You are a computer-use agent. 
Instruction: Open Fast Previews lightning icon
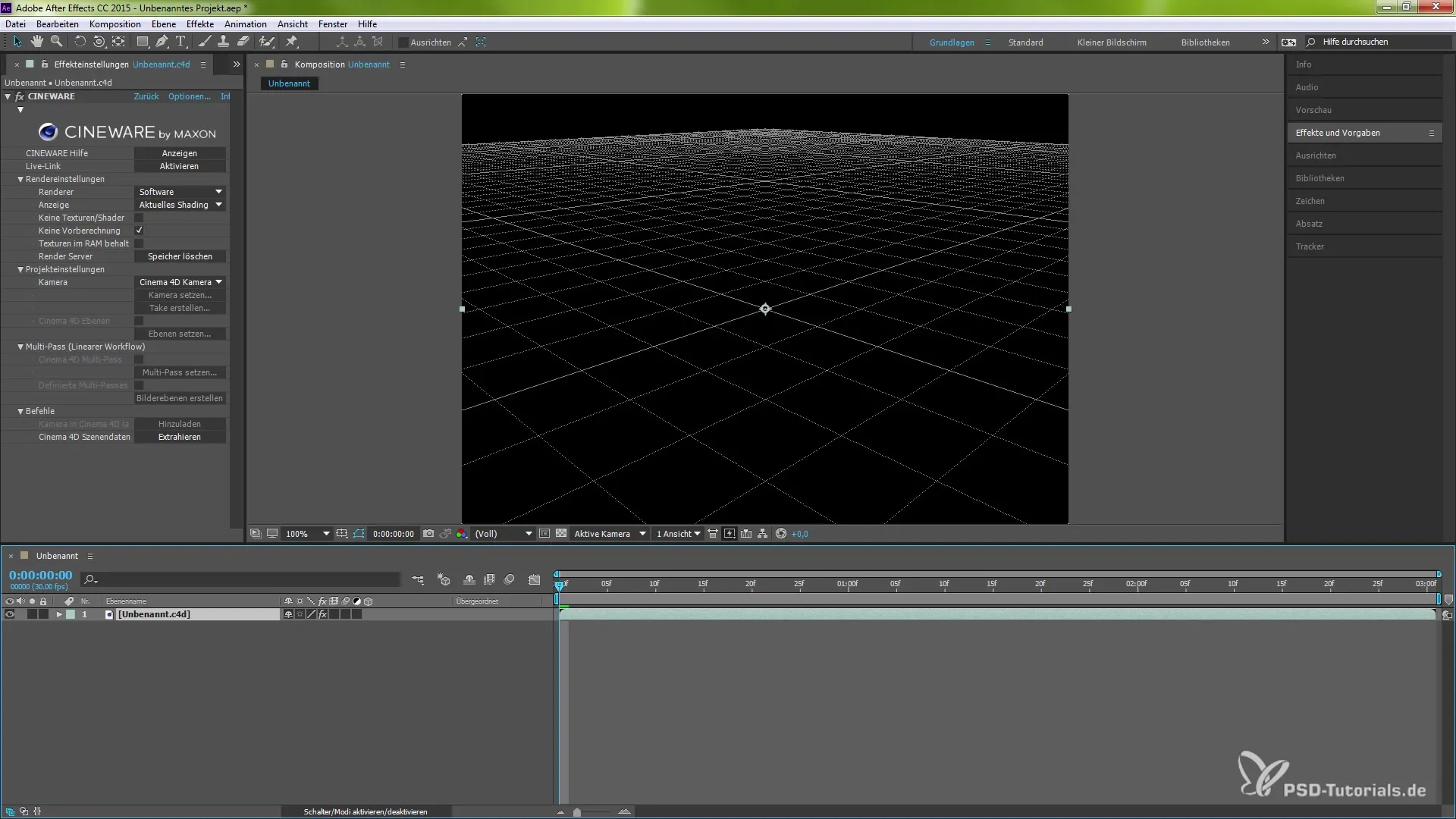click(x=730, y=534)
